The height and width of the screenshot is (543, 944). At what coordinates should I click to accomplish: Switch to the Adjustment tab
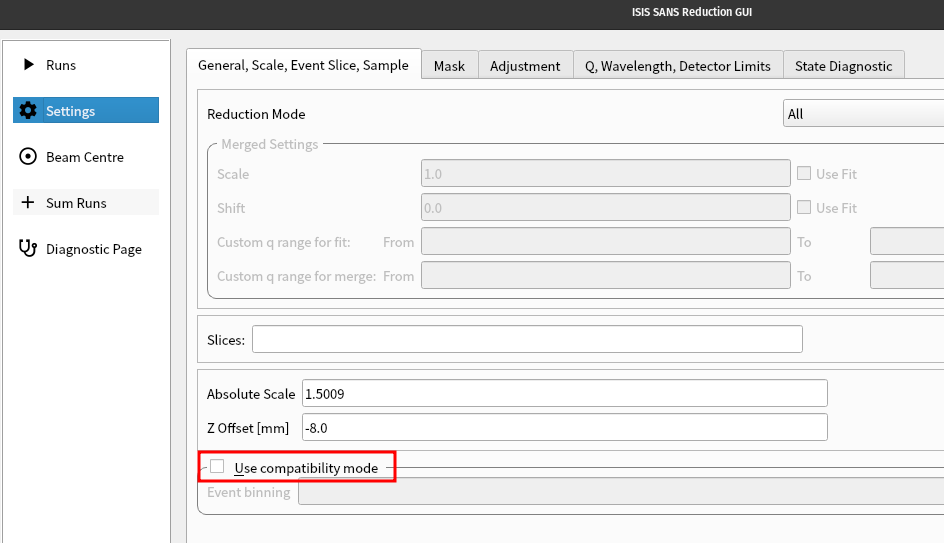[525, 66]
